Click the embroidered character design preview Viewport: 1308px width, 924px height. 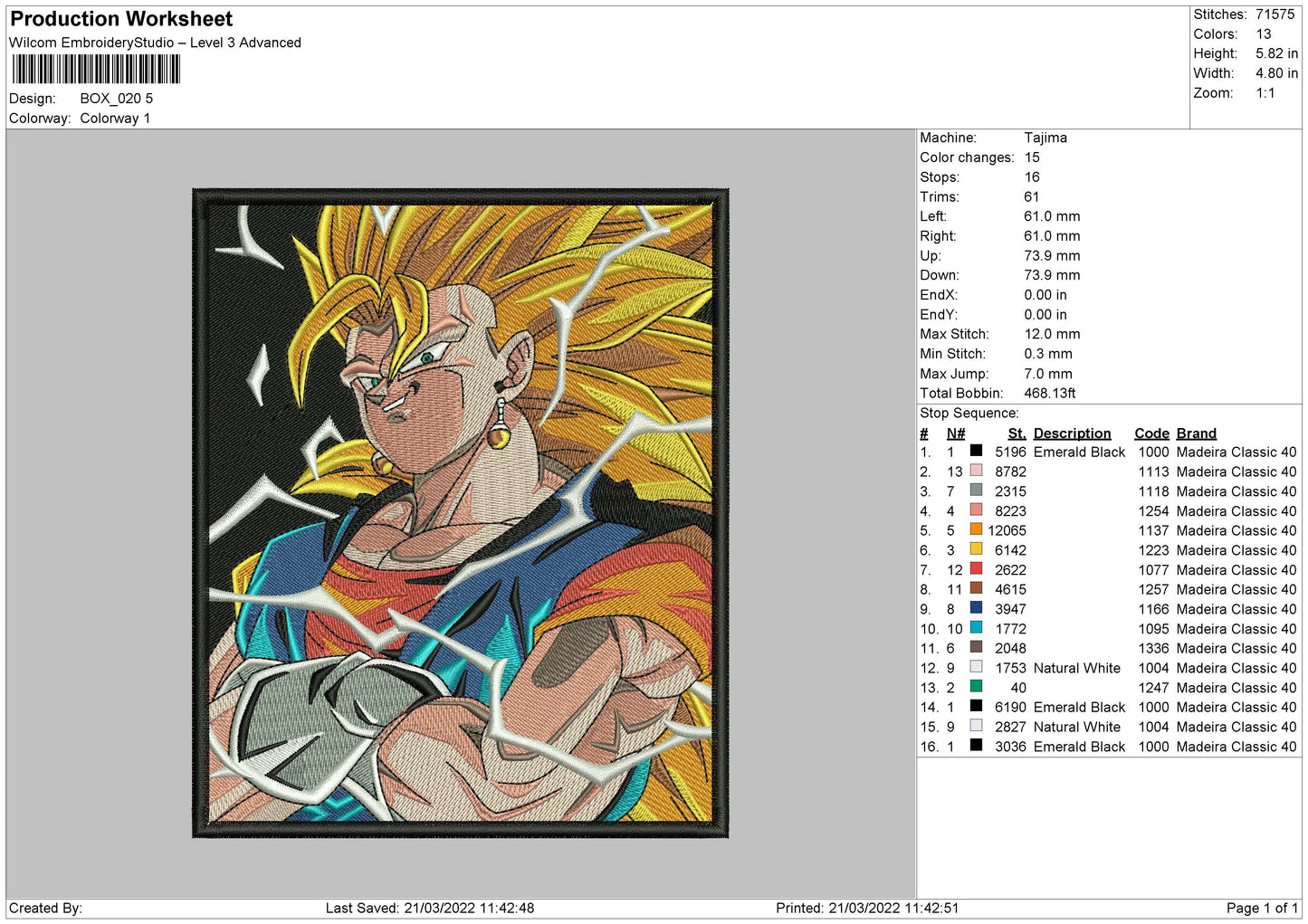[460, 512]
